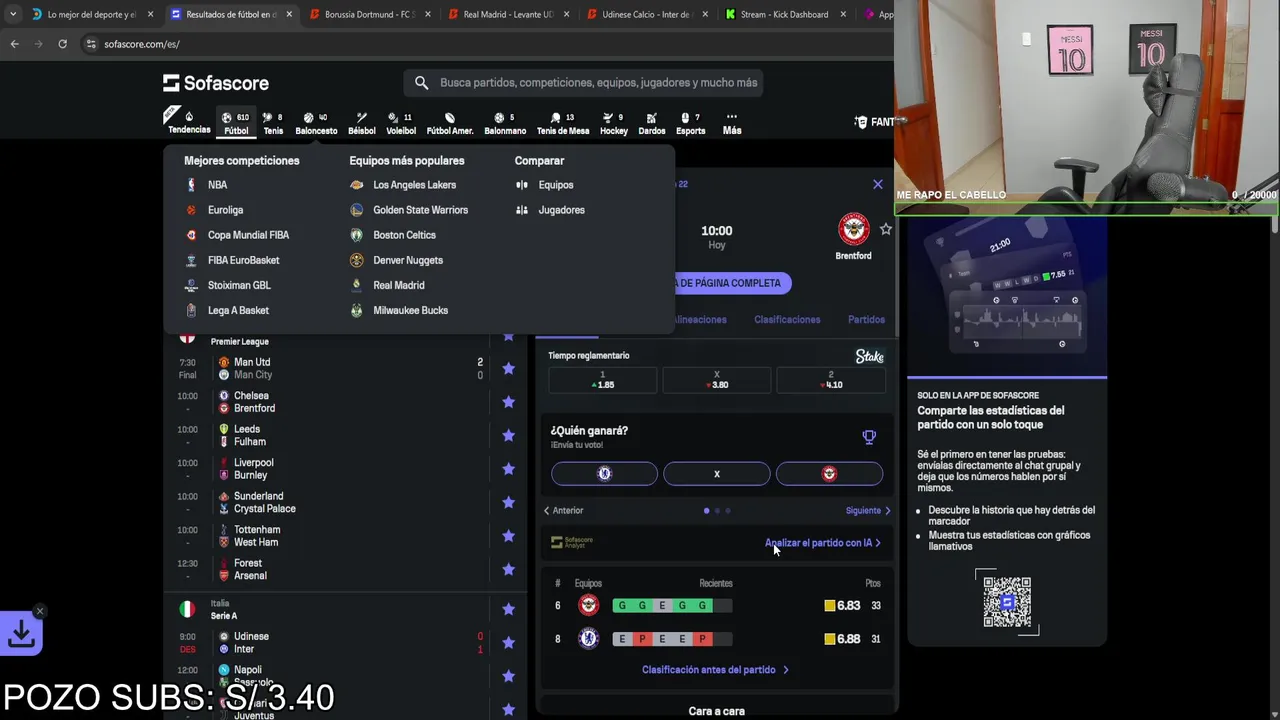
Task: Open the Real Madrid - Levante browser tab
Action: (x=507, y=15)
